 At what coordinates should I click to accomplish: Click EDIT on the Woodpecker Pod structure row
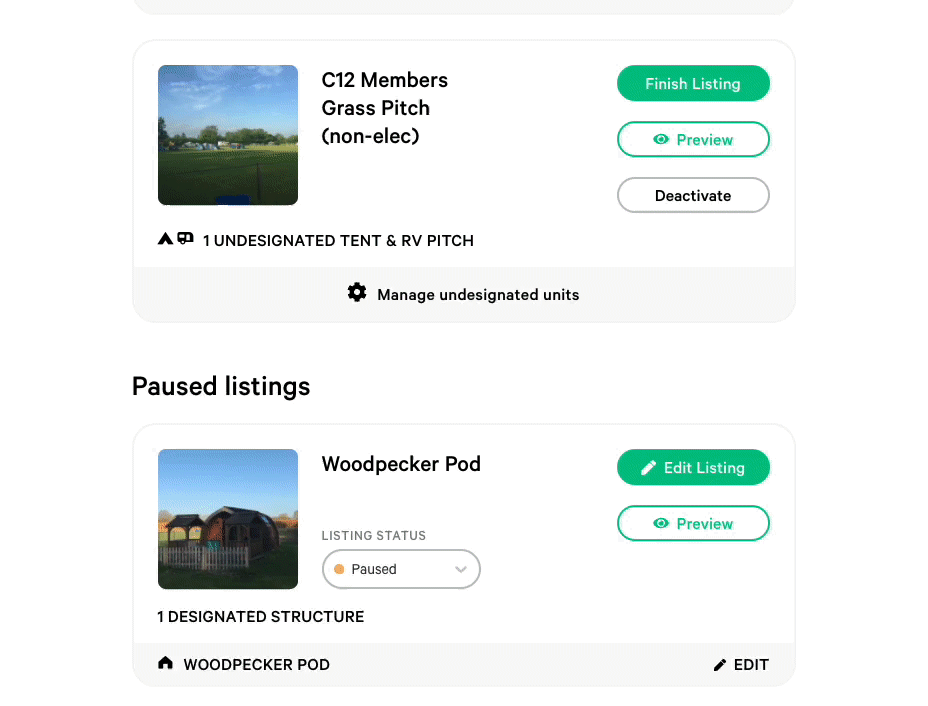coord(741,665)
